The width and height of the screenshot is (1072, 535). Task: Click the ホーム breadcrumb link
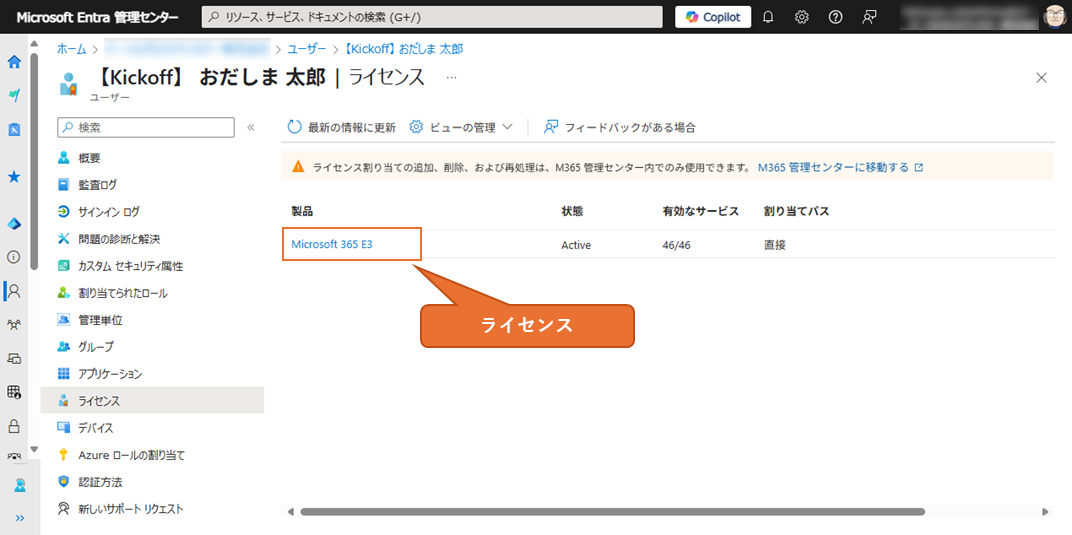tap(71, 49)
